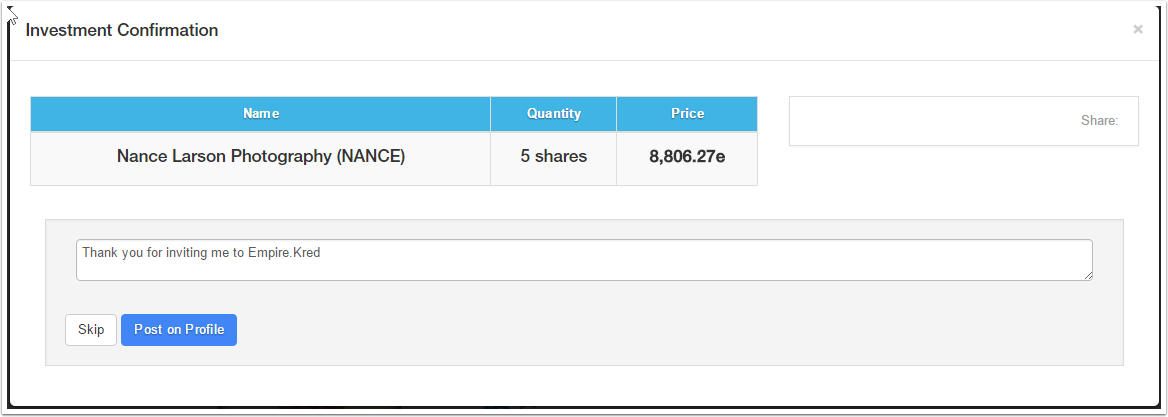Select the Quantity column header

click(554, 114)
